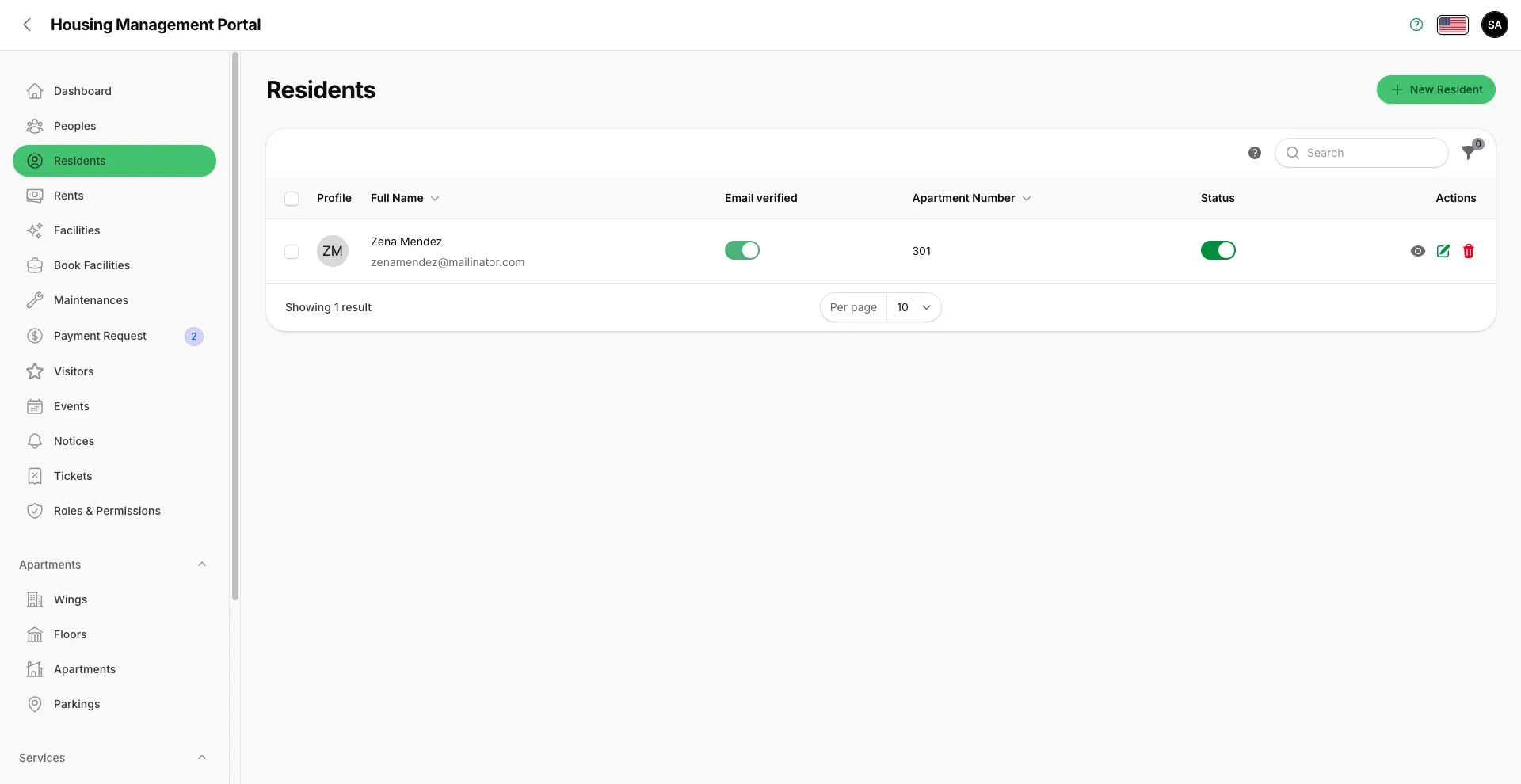Open the Per page dropdown

click(913, 307)
